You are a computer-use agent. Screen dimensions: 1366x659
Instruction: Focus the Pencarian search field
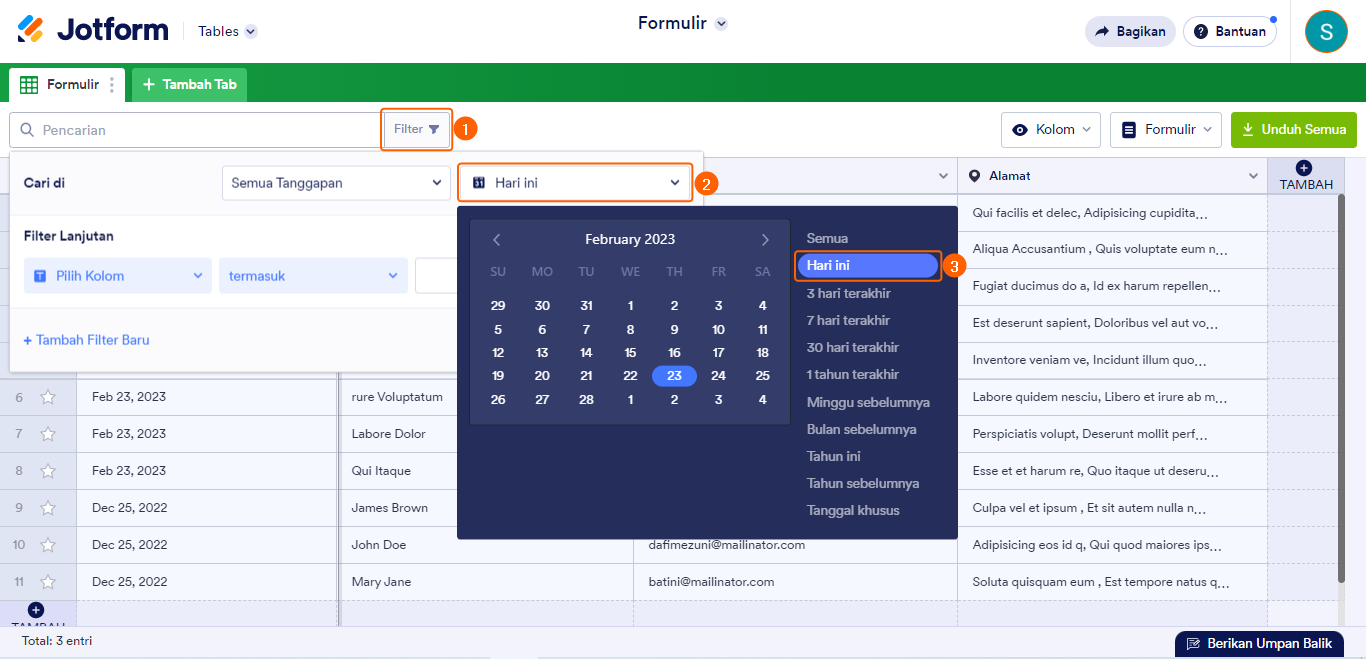coord(196,130)
